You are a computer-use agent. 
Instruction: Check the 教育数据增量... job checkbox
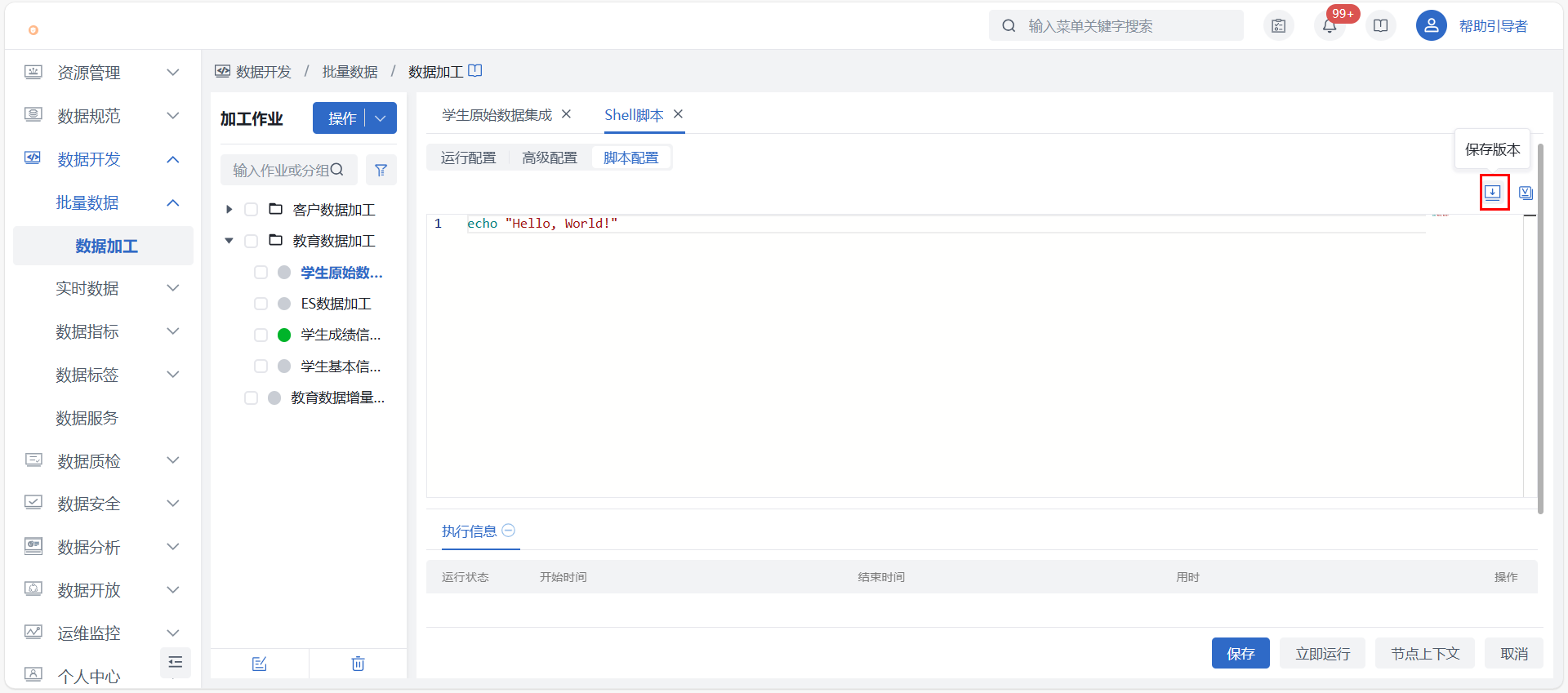[x=252, y=398]
